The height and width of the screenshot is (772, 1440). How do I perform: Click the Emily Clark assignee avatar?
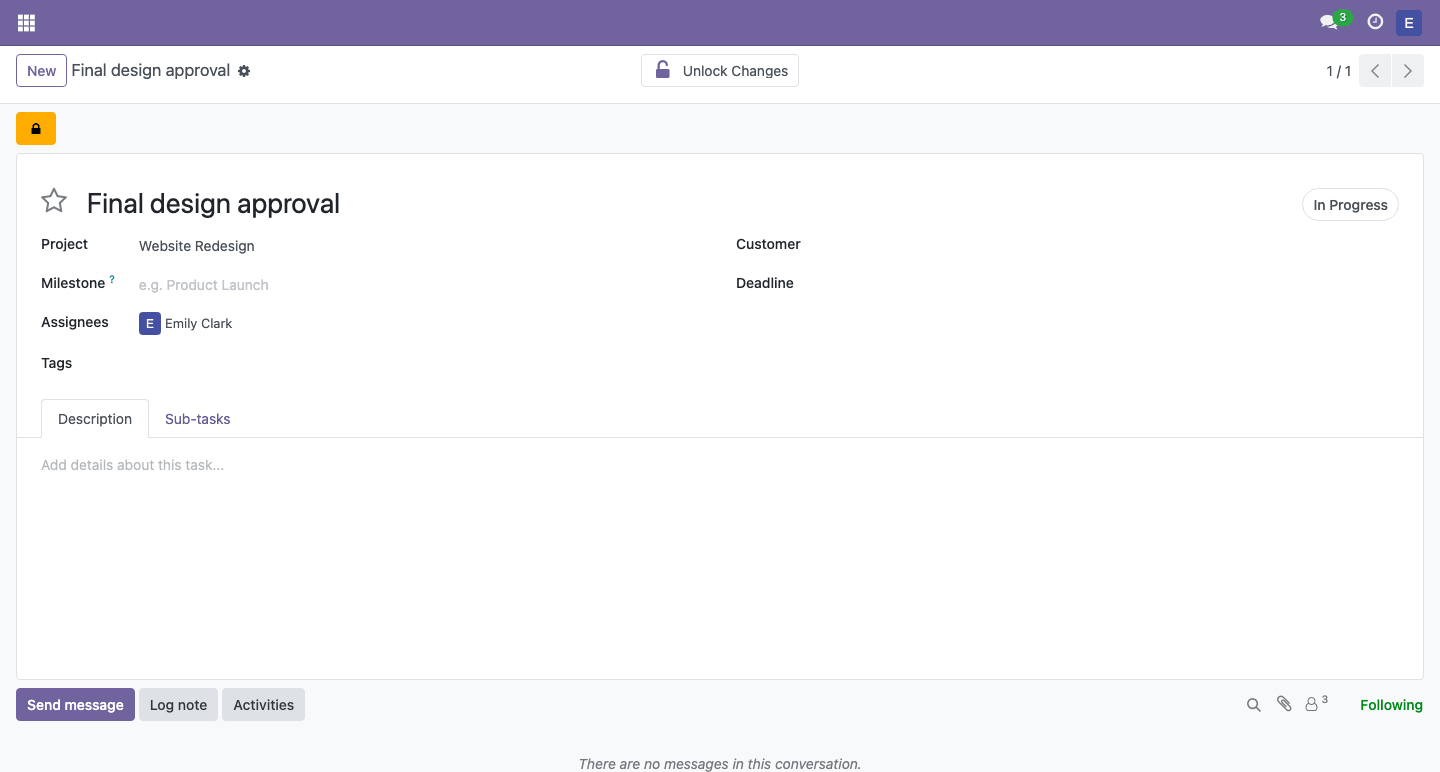coord(150,323)
